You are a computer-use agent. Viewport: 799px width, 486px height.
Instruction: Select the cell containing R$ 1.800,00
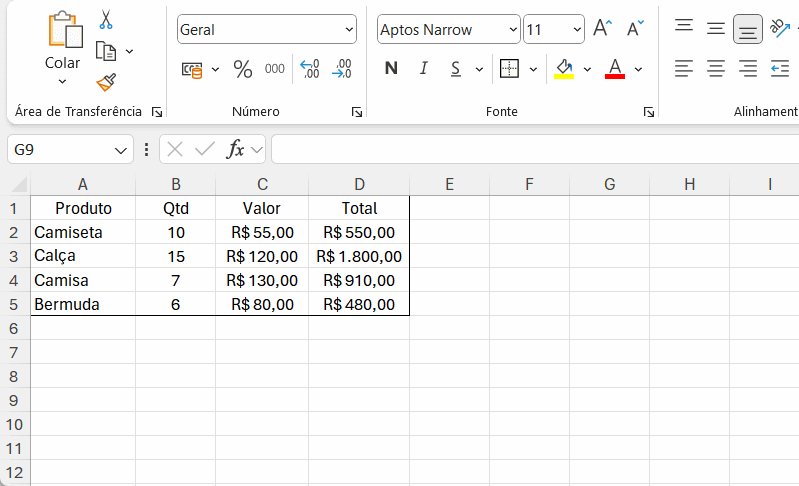point(359,256)
